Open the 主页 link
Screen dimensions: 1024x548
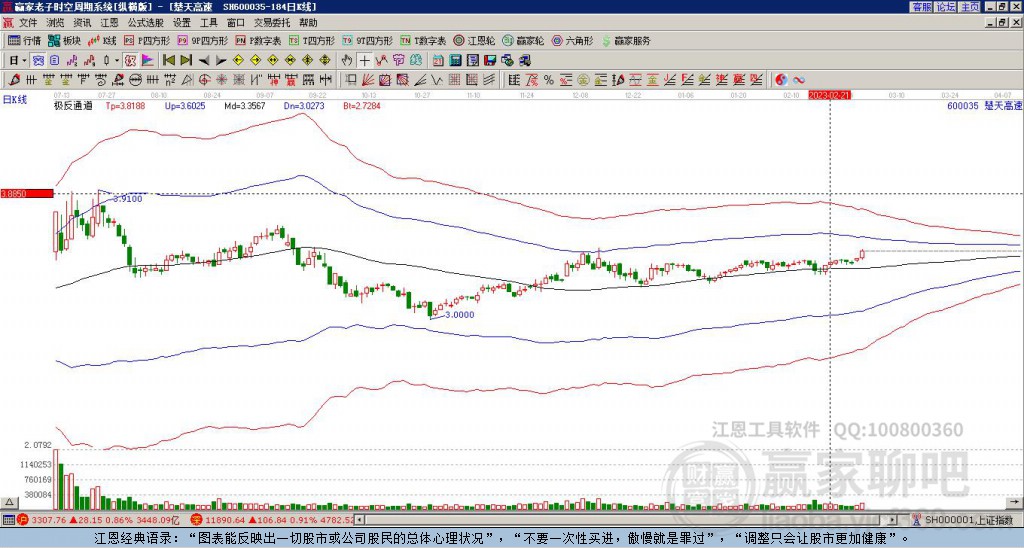(969, 7)
